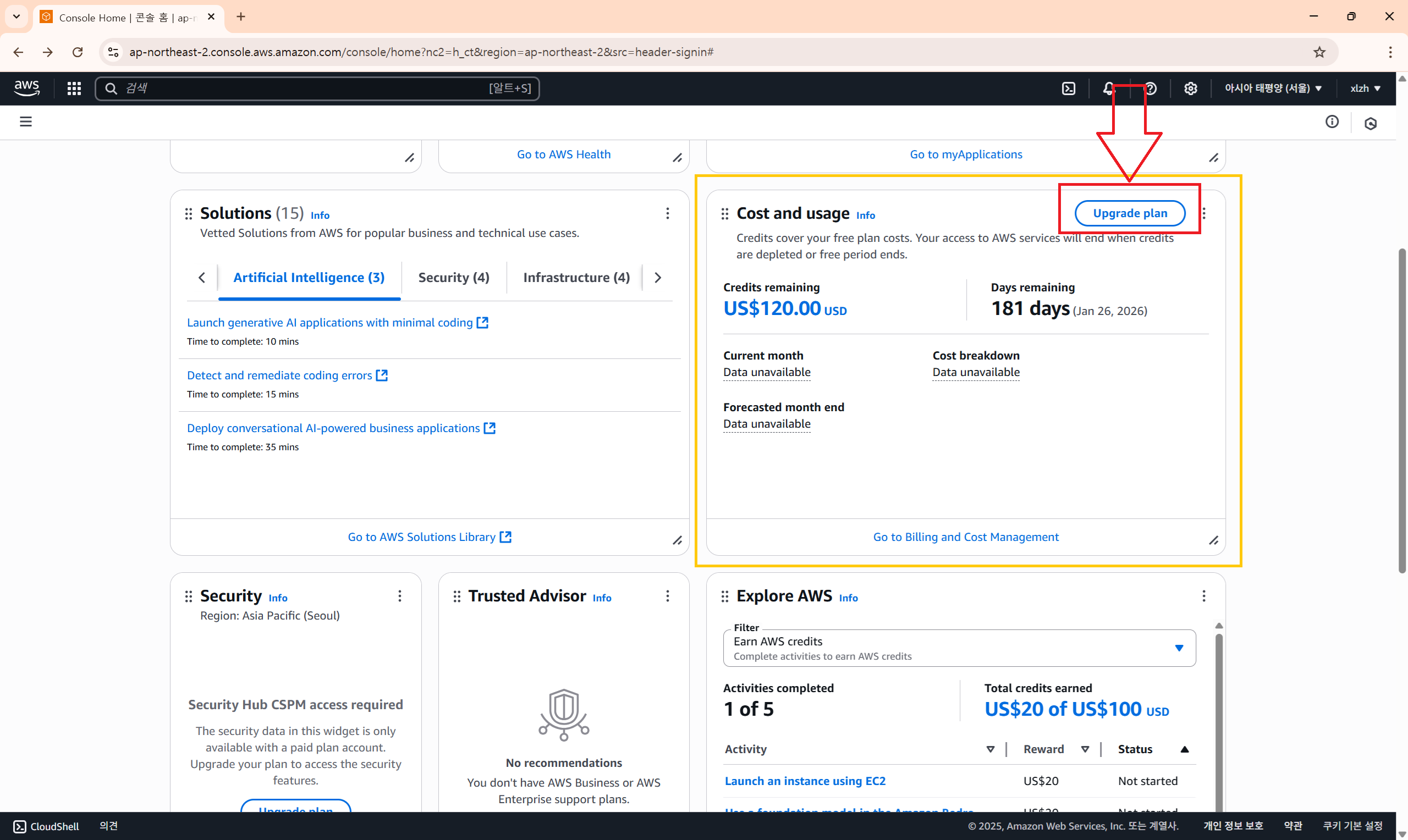The height and width of the screenshot is (840, 1408).
Task: Open the xlzh account dropdown
Action: pos(1365,89)
